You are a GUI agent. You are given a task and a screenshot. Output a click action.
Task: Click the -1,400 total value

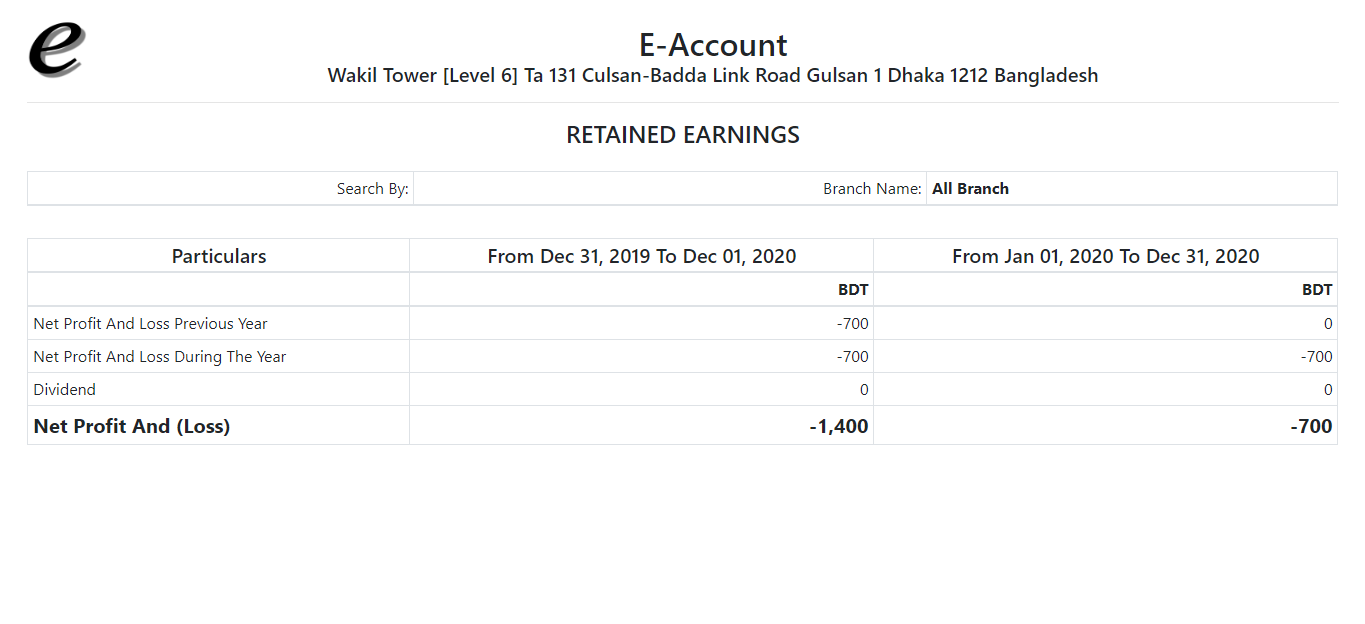pos(838,426)
